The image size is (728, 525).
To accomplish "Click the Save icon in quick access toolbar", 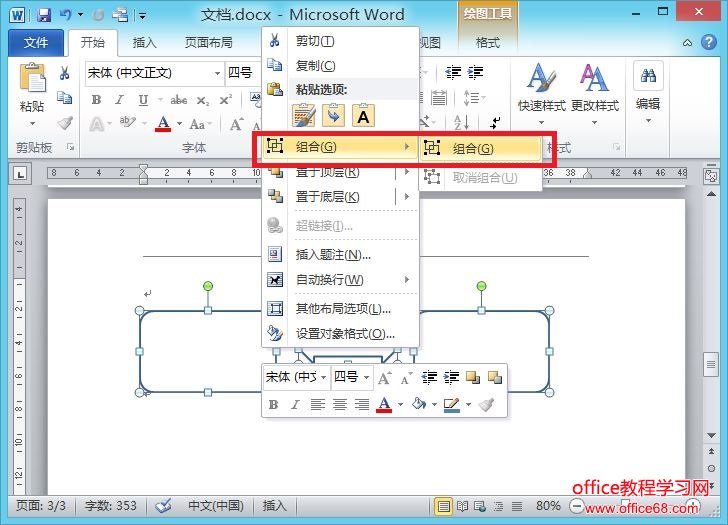I will [44, 15].
